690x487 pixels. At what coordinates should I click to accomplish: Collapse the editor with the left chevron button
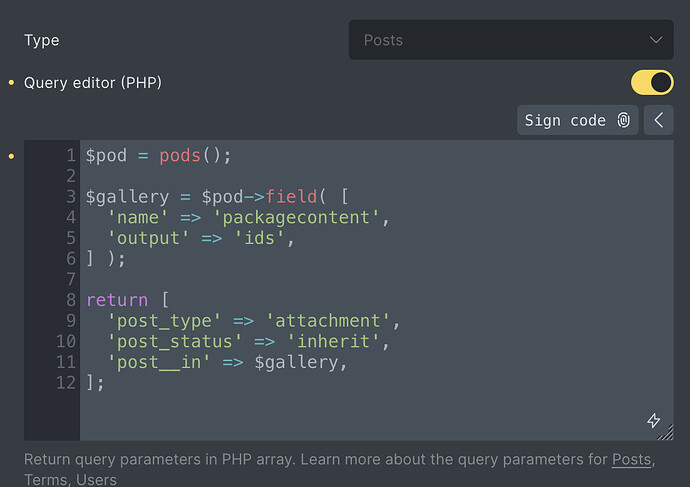point(658,120)
